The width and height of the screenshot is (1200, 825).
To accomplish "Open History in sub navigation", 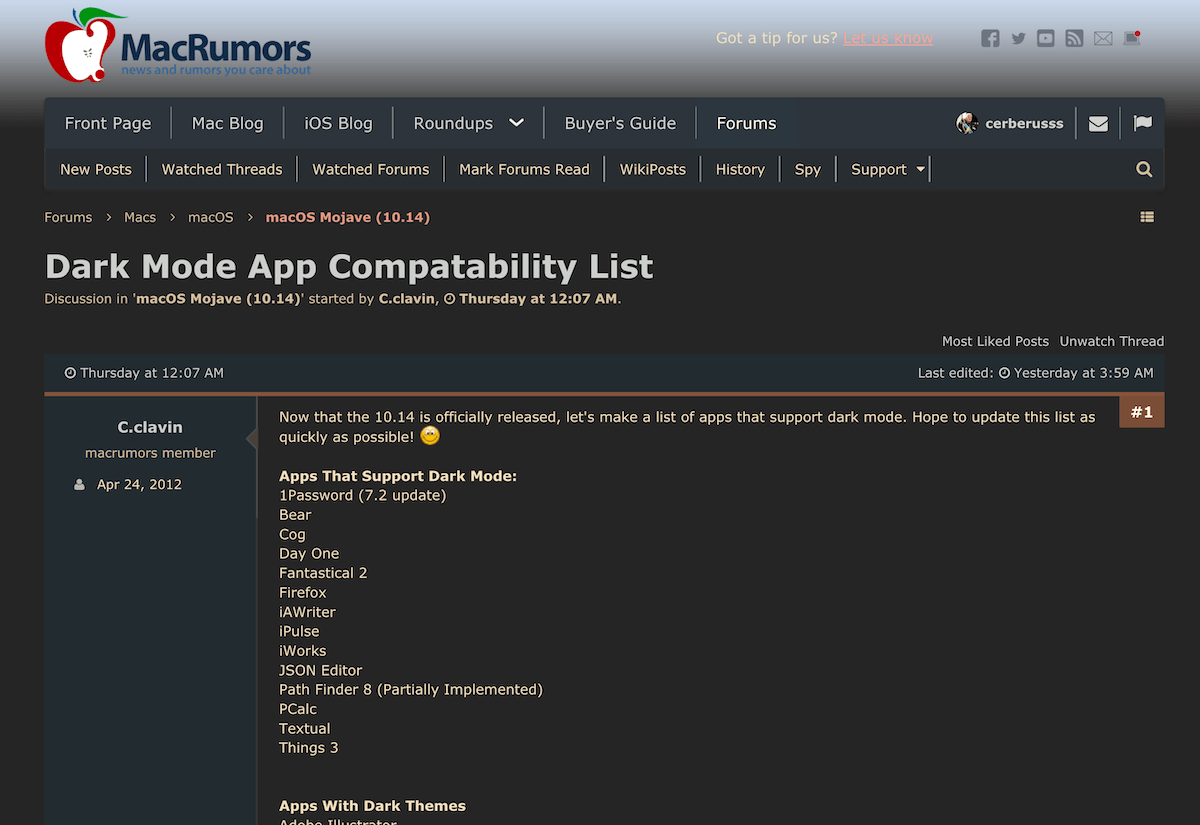I will pos(740,169).
